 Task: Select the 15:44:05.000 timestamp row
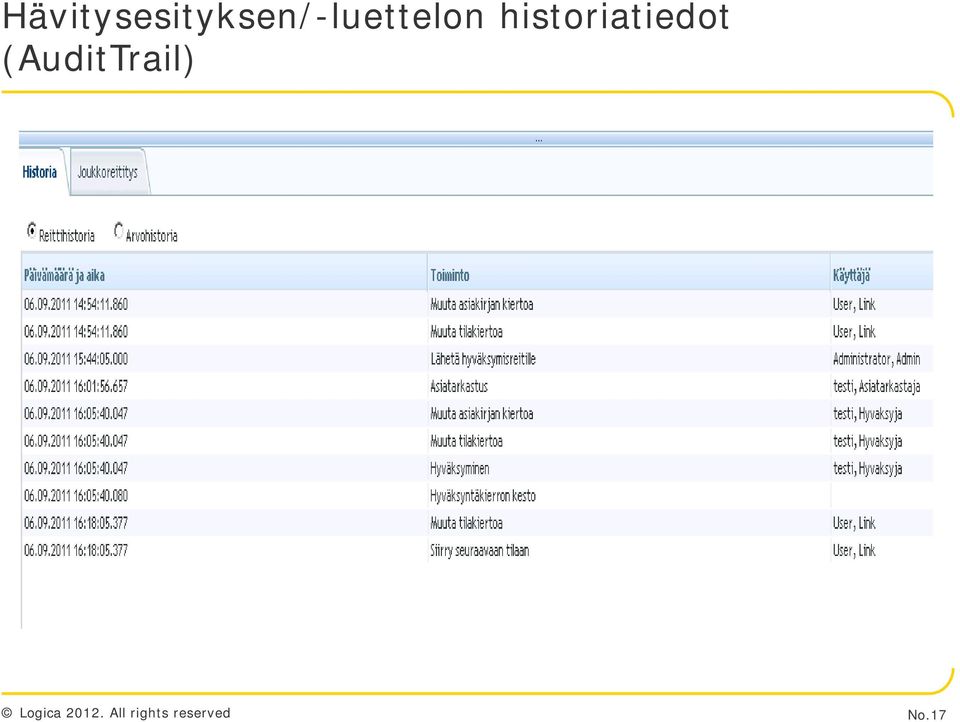[76, 359]
